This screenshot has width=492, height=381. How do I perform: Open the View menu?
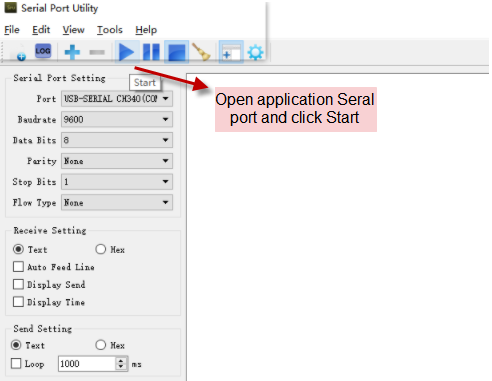tap(73, 30)
